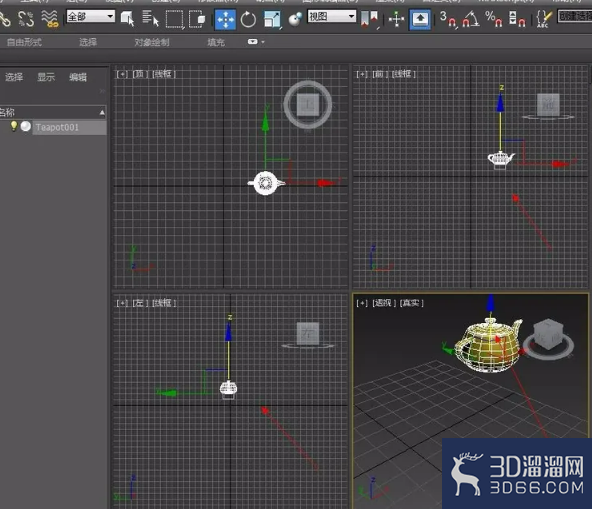Click [线框] shading label in top viewport

163,74
